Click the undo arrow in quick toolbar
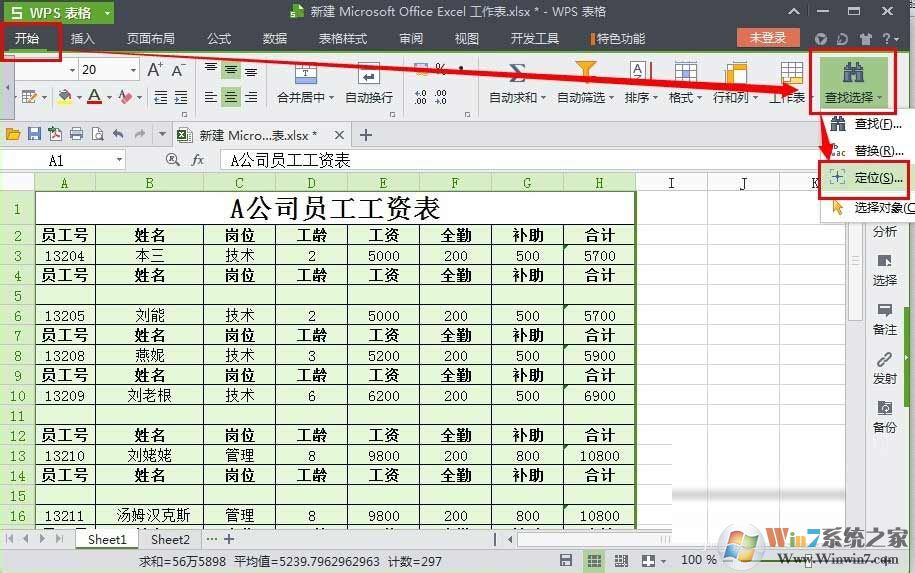This screenshot has width=915, height=573. [x=118, y=134]
